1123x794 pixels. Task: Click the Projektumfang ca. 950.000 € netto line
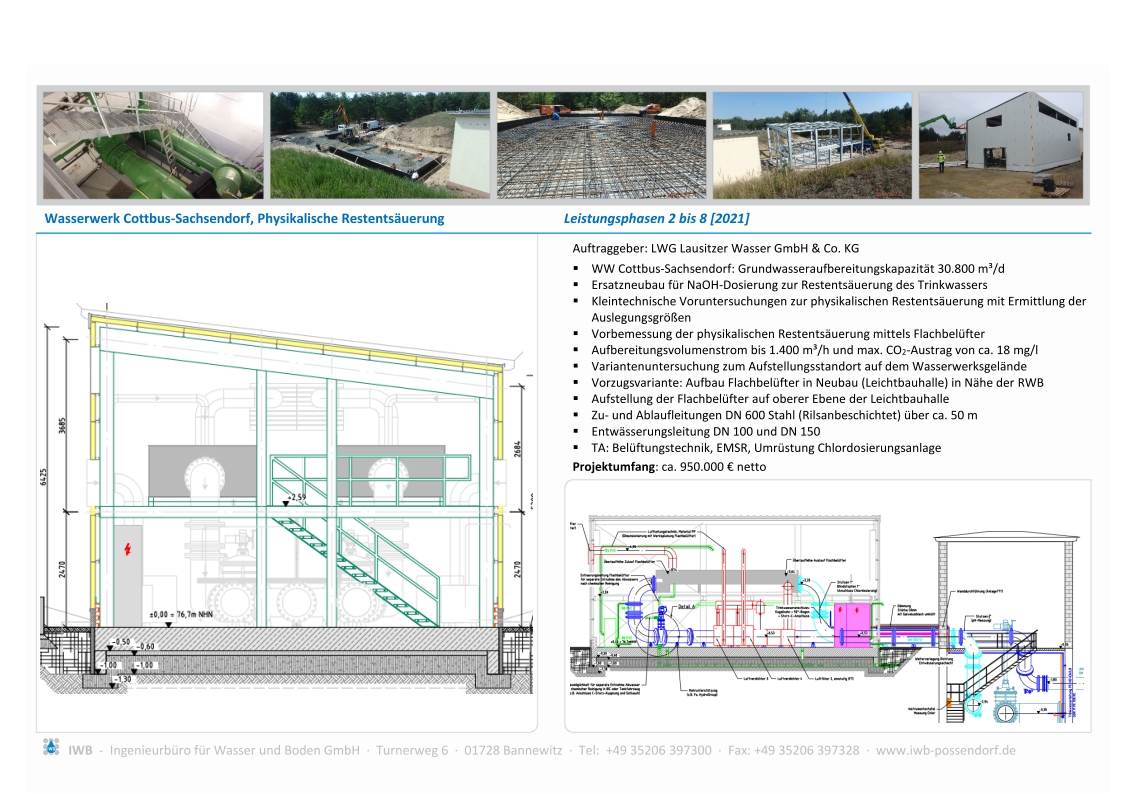click(x=669, y=466)
